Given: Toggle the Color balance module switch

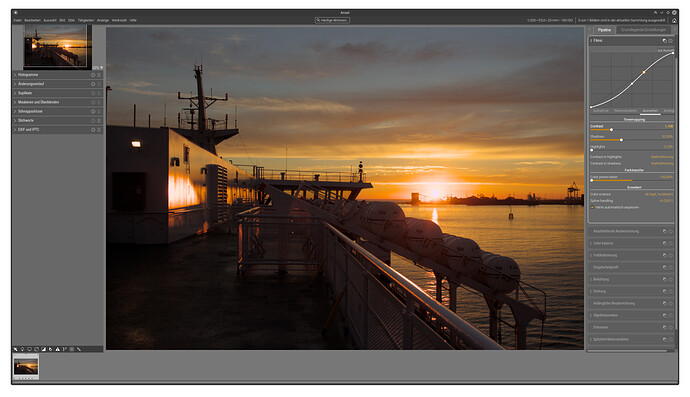Looking at the screenshot, I should [591, 243].
